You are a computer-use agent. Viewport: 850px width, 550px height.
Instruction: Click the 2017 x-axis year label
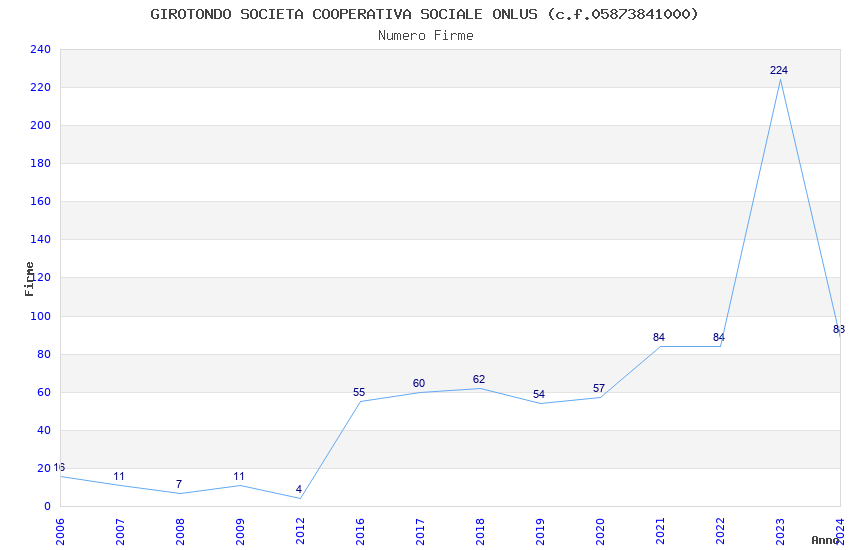click(x=420, y=532)
